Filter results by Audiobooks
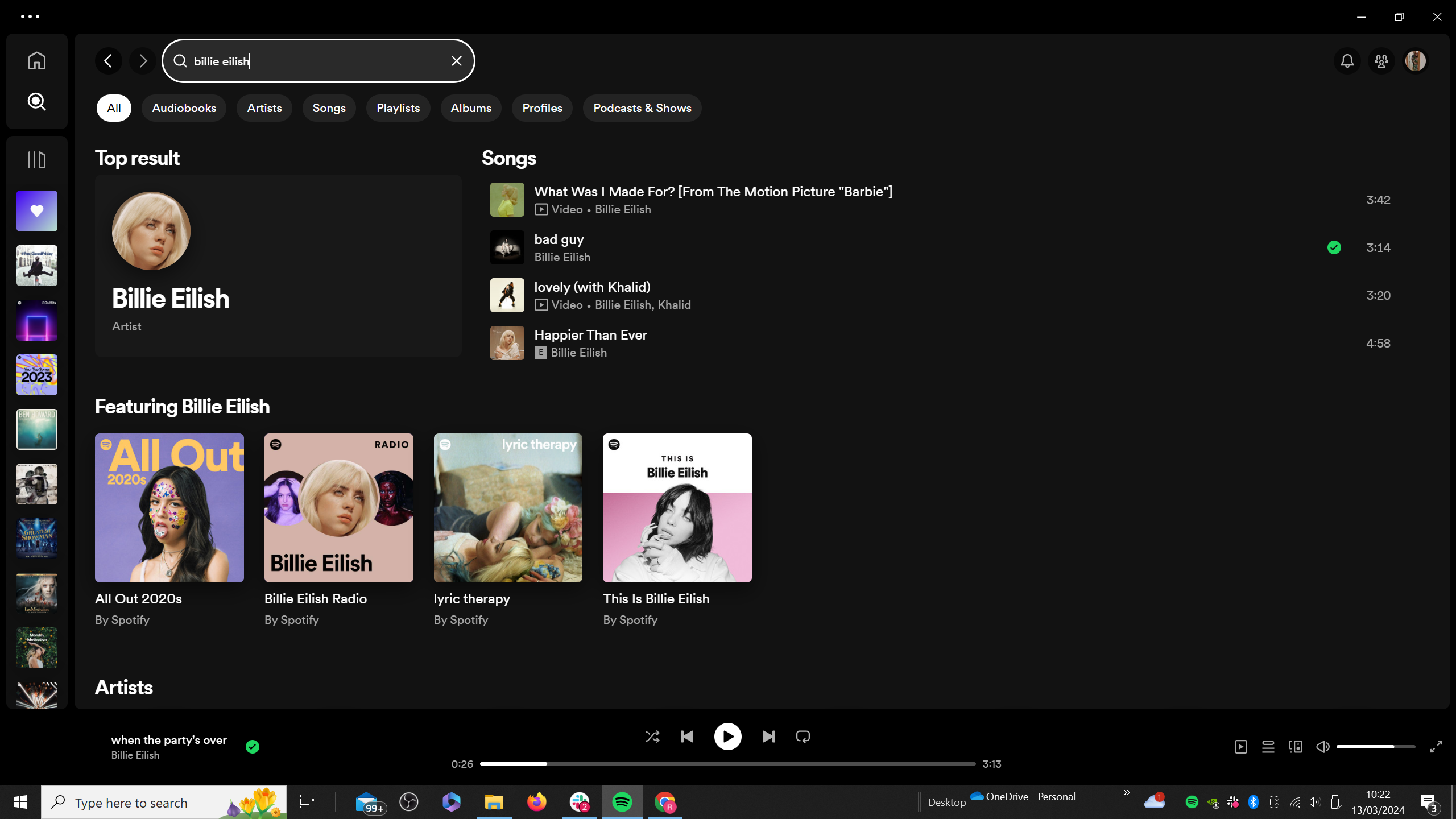 184,108
